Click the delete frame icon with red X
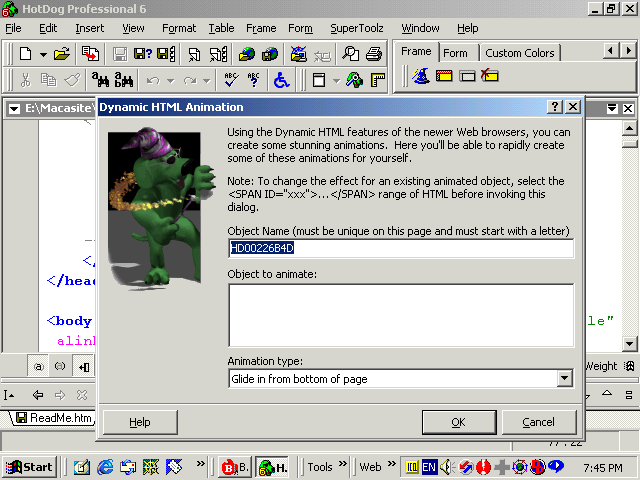The height and width of the screenshot is (480, 640). pyautogui.click(x=490, y=76)
